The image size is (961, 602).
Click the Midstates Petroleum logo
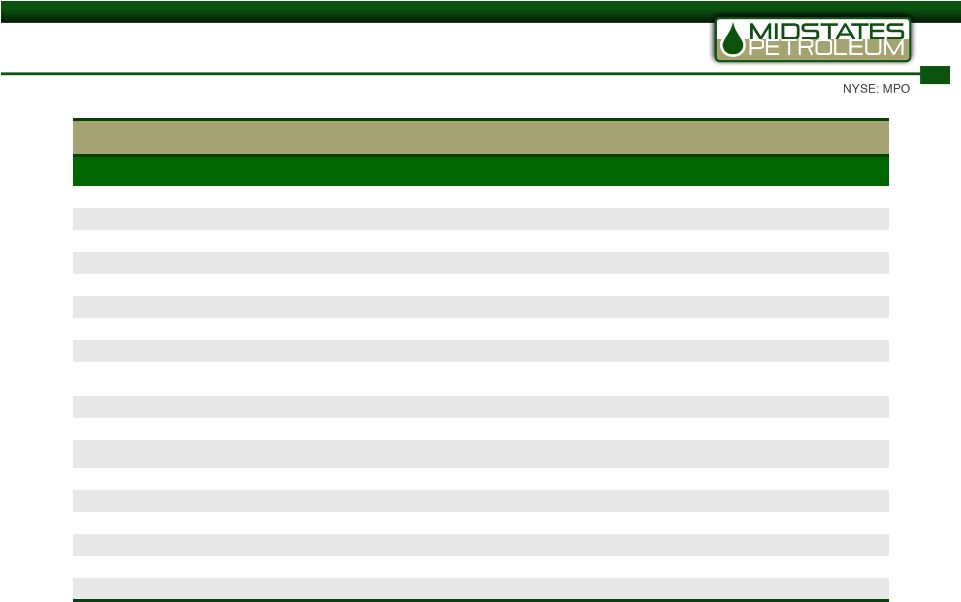[813, 40]
